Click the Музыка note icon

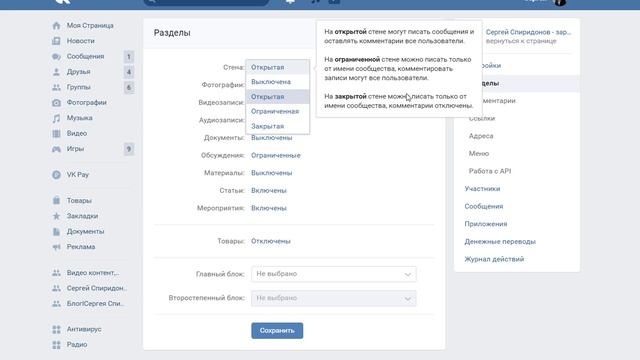click(56, 118)
